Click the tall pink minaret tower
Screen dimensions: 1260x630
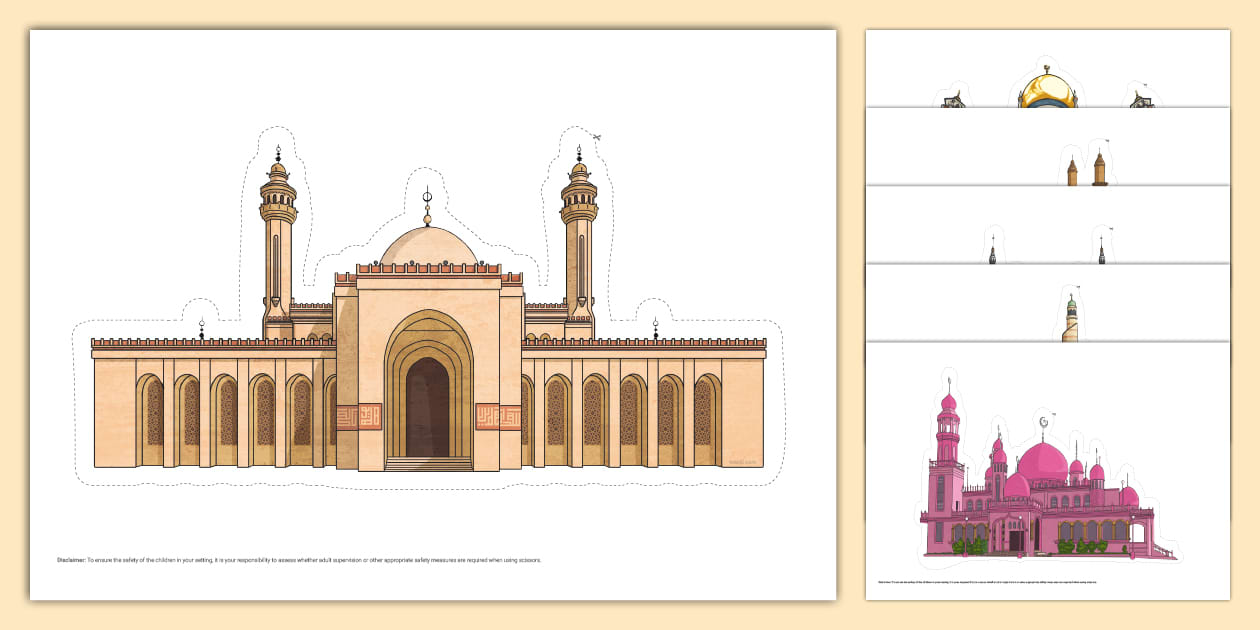pos(948,450)
